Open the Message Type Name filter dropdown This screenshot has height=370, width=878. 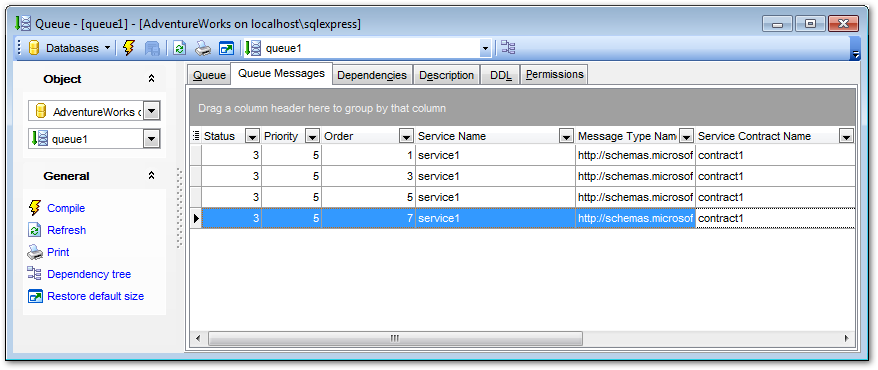pyautogui.click(x=686, y=136)
